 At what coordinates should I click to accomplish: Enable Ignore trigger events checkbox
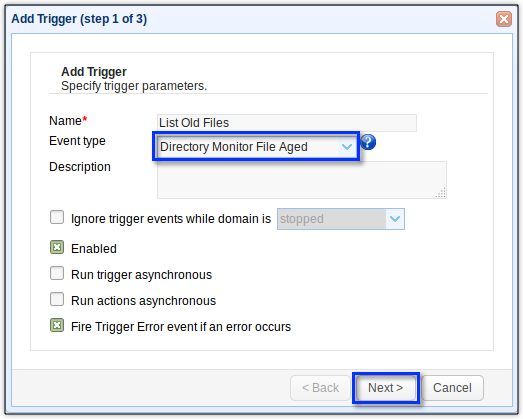click(57, 217)
